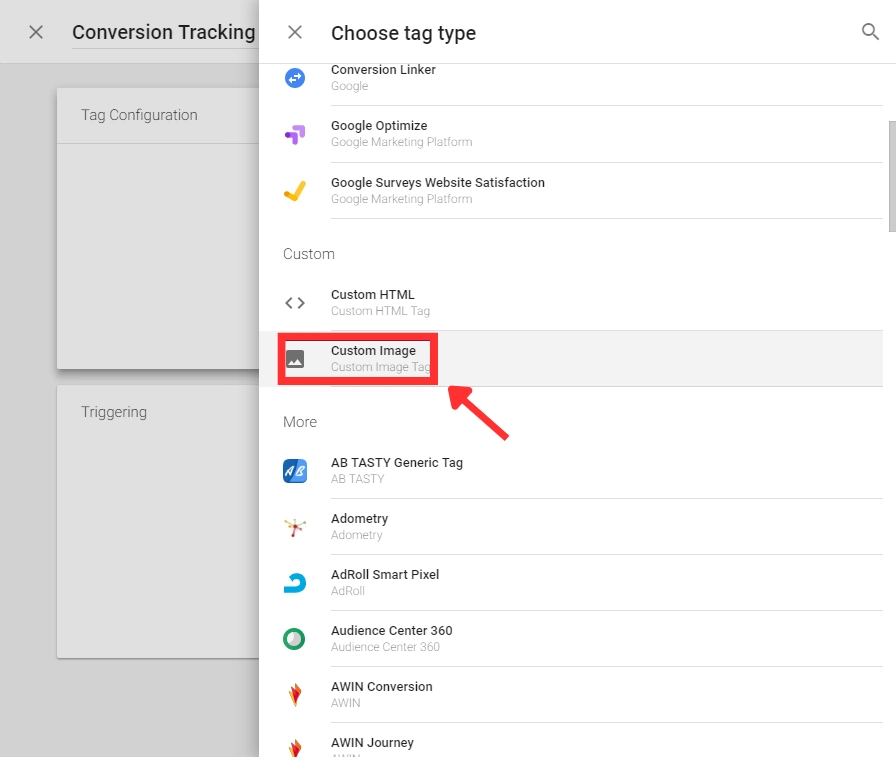Click the Conversion Linker icon

coord(295,78)
